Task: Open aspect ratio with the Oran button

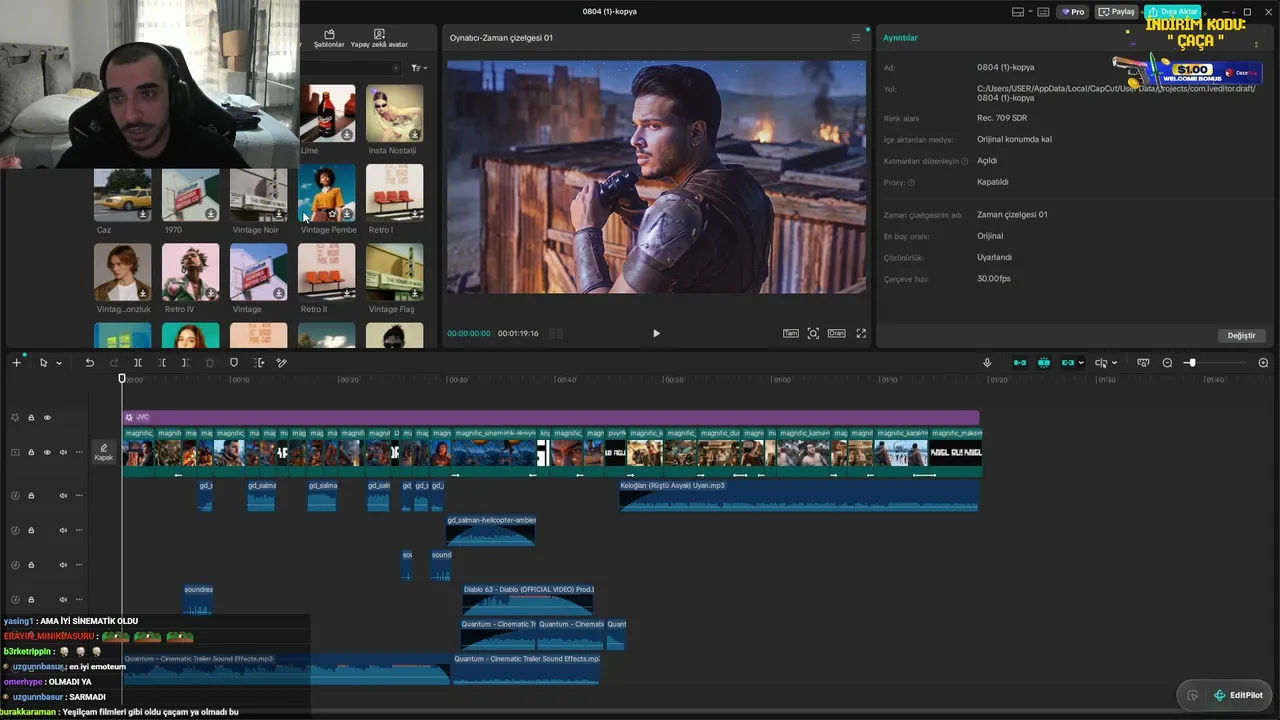Action: pyautogui.click(x=836, y=333)
